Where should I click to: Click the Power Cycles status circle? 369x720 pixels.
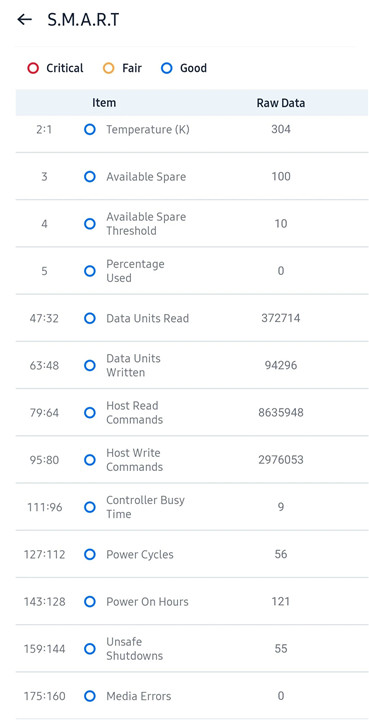(x=90, y=554)
